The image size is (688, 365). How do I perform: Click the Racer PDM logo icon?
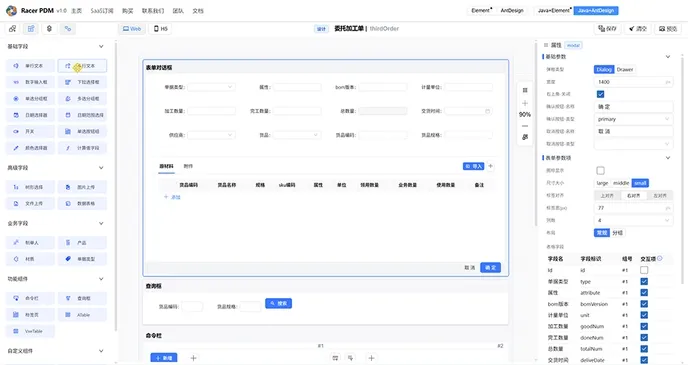click(11, 11)
